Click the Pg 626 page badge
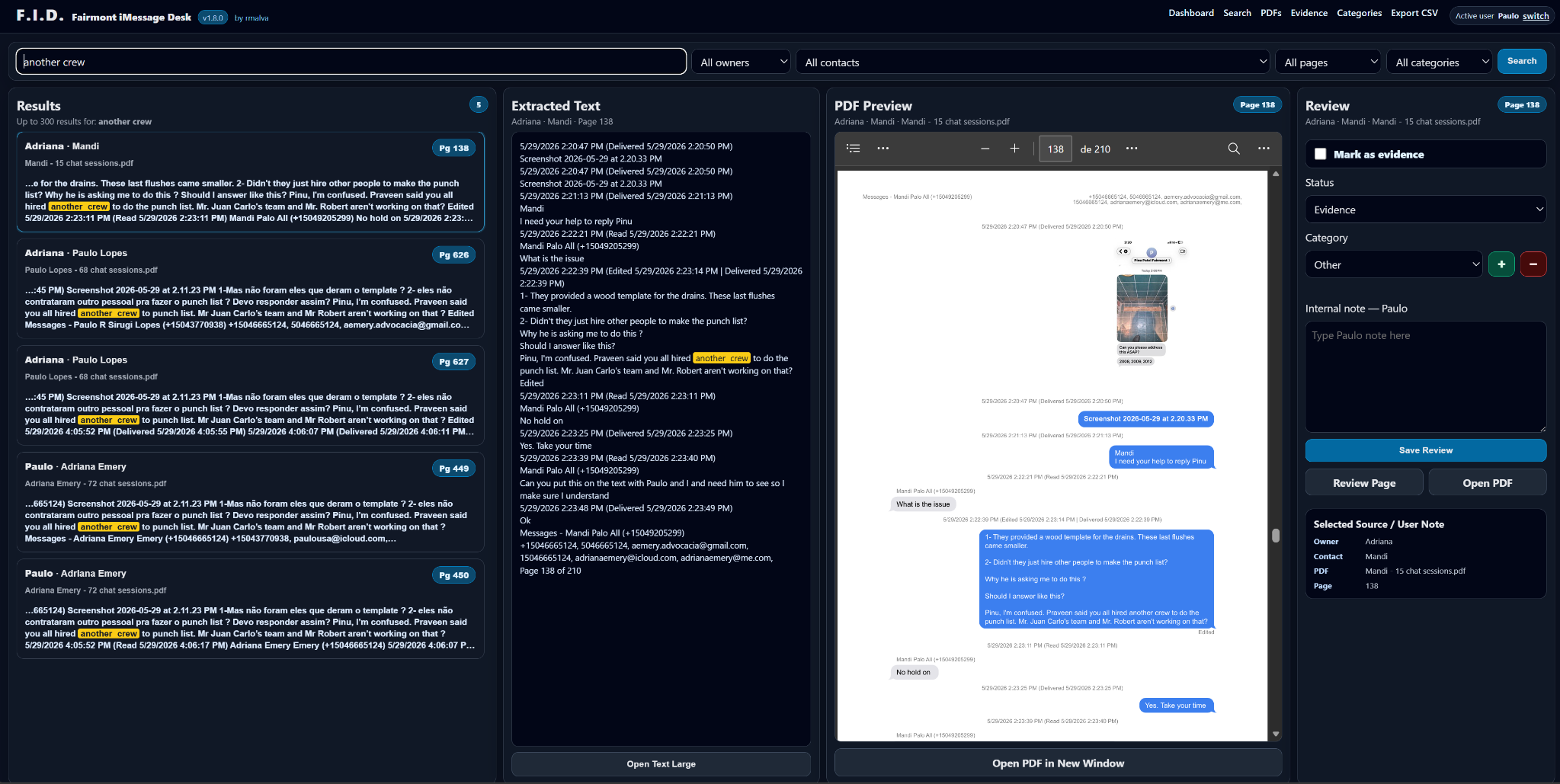Viewport: 1560px width, 784px height. pos(453,254)
